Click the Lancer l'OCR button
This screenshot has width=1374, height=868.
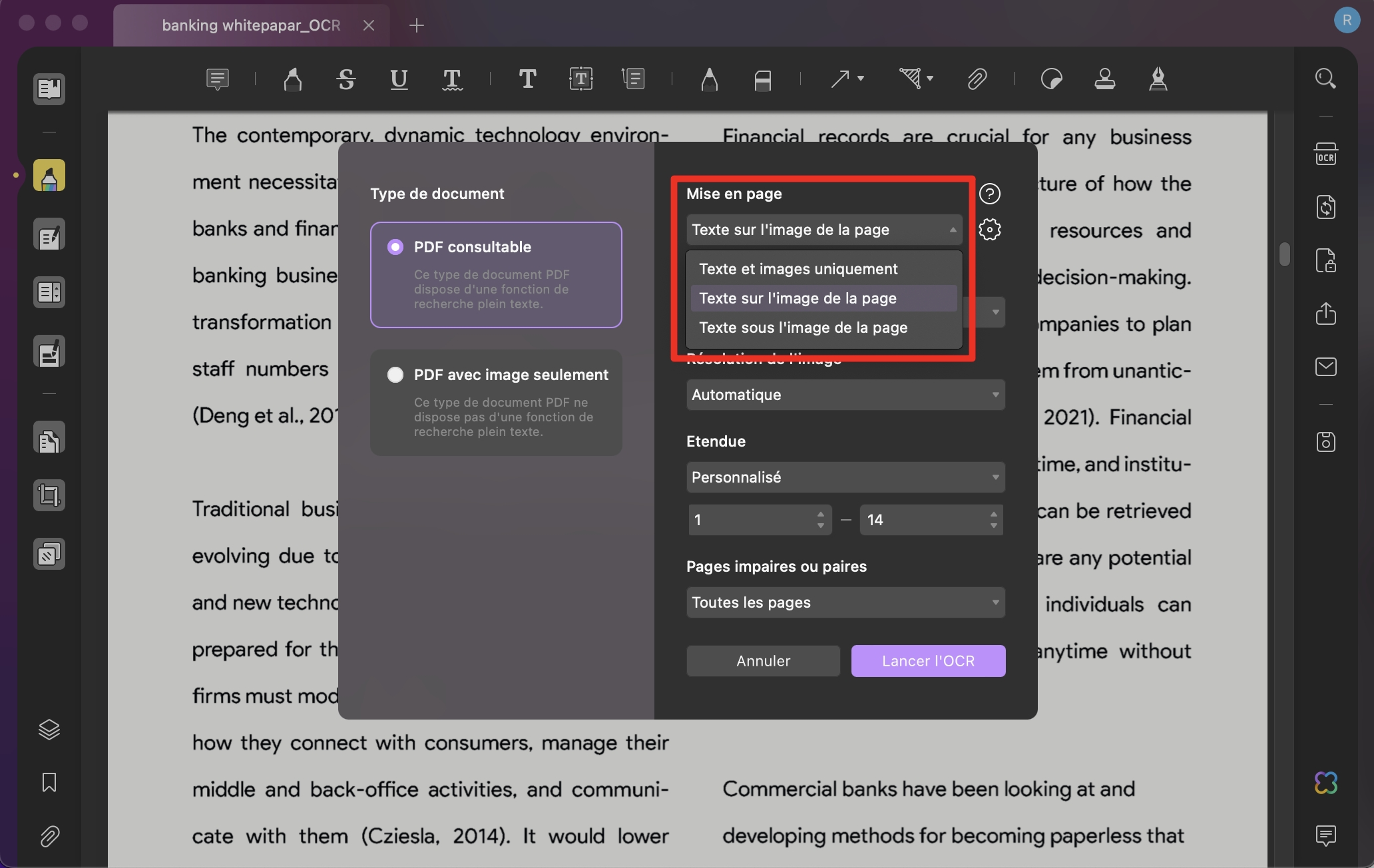[x=928, y=661]
